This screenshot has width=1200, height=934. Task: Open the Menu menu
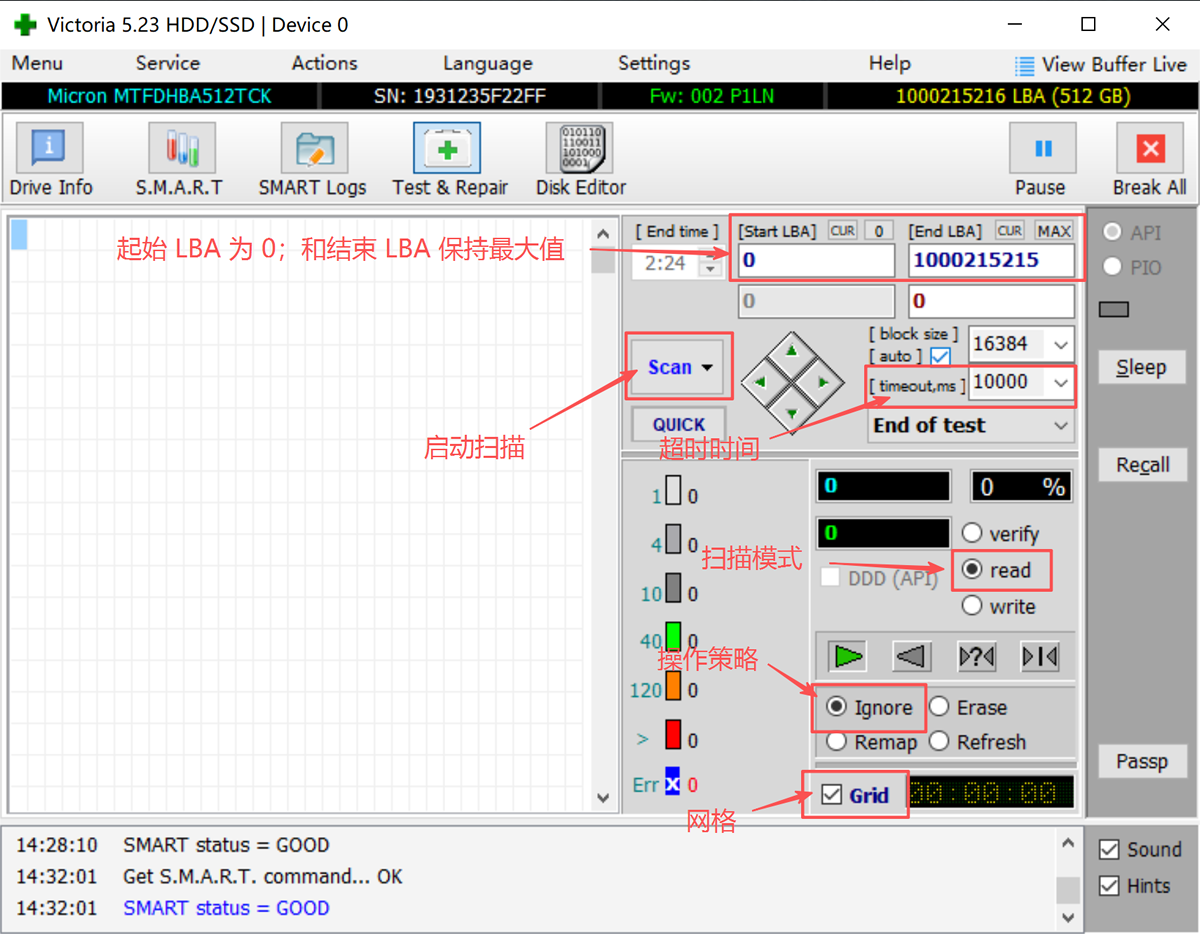click(37, 63)
